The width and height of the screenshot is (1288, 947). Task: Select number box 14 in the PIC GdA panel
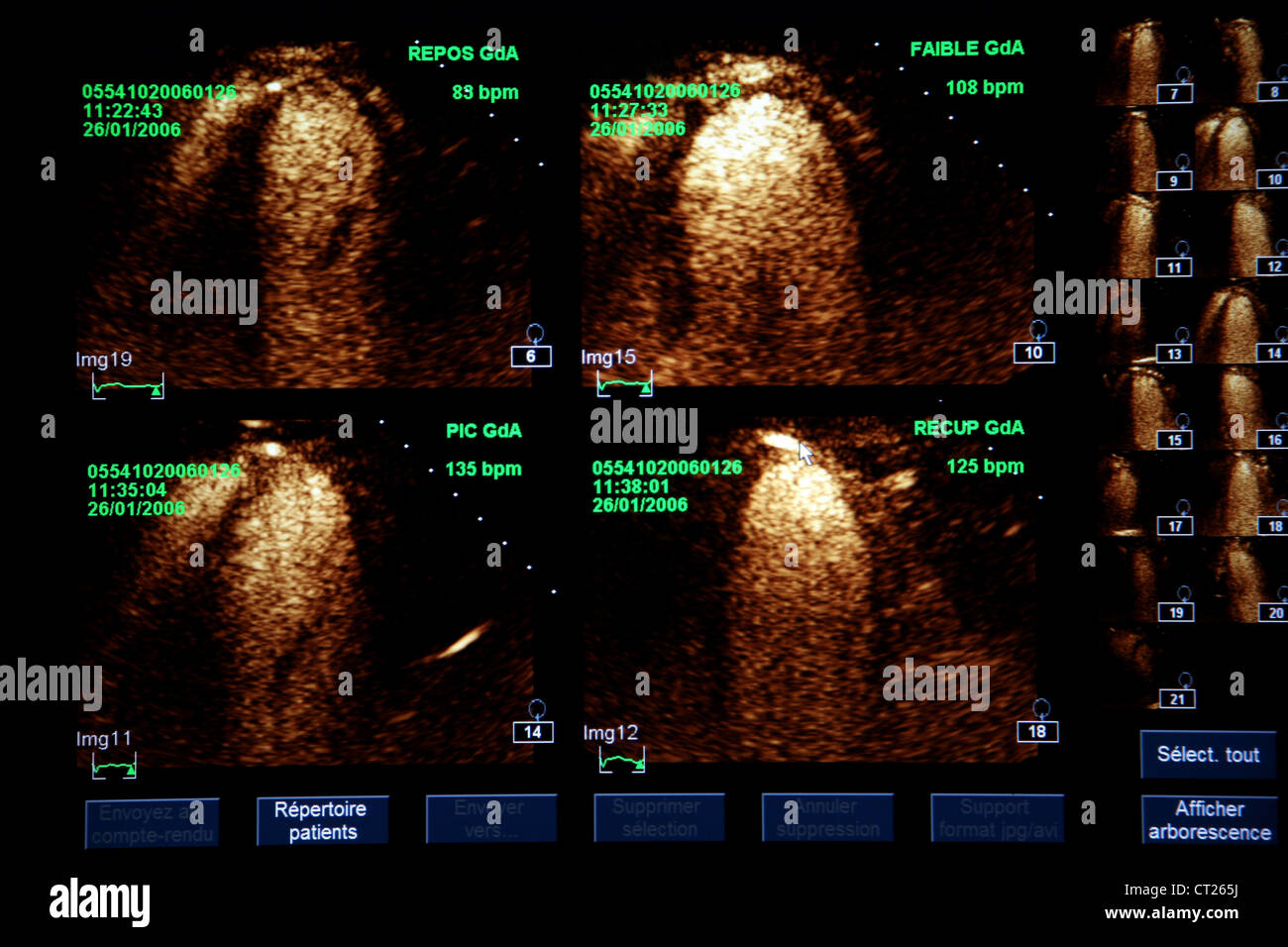(x=533, y=732)
